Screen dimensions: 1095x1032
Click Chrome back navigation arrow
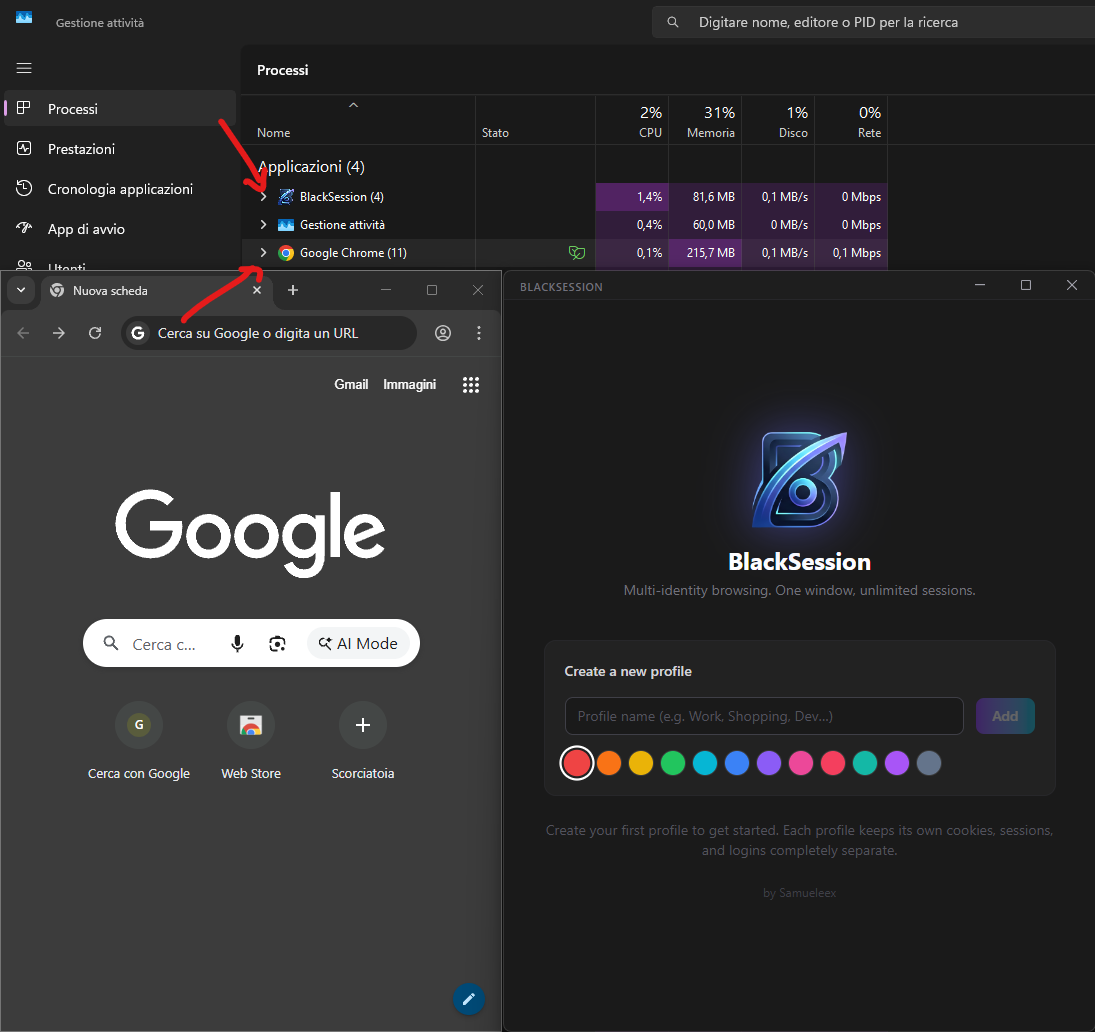[x=23, y=333]
